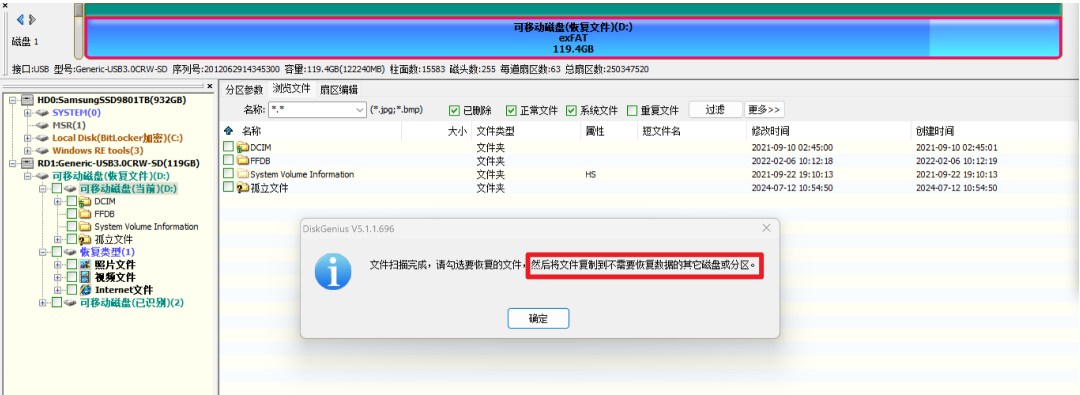
Task: Click the 孤立文件 folder icon in the file list
Action: [x=242, y=188]
